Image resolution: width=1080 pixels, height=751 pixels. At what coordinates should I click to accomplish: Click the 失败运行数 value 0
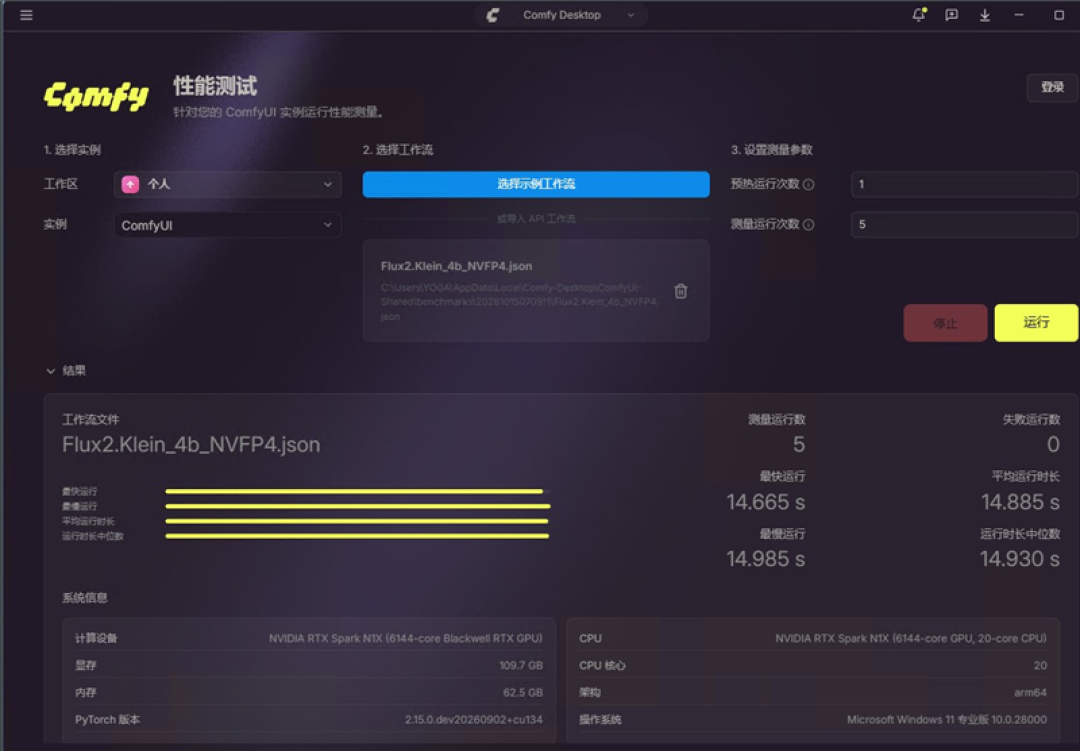1053,444
